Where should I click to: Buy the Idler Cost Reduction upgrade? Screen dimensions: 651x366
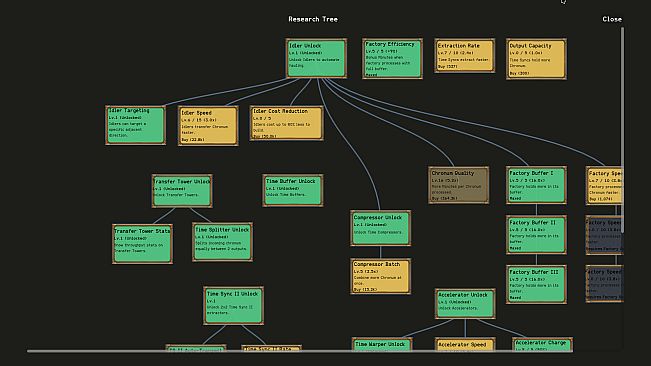coord(286,123)
